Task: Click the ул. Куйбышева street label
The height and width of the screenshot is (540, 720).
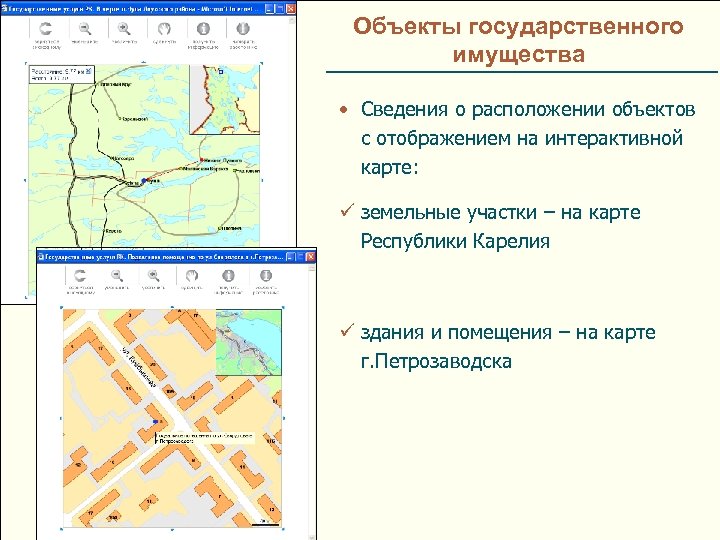Action: (x=138, y=367)
